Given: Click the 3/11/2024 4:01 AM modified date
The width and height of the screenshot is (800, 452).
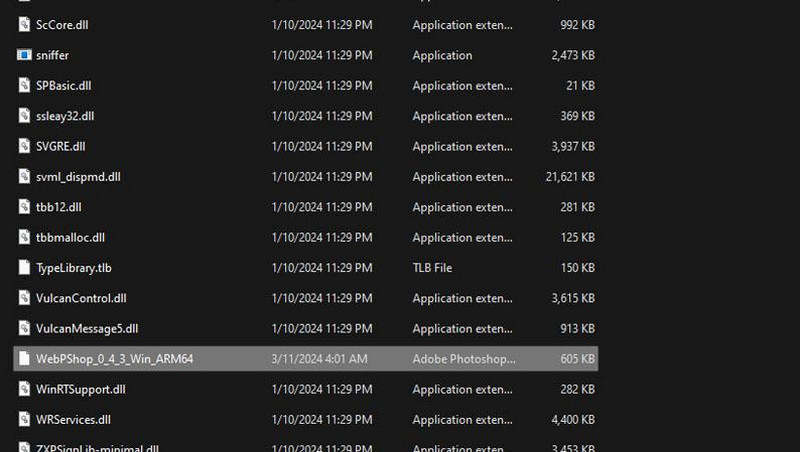Looking at the screenshot, I should (319, 358).
